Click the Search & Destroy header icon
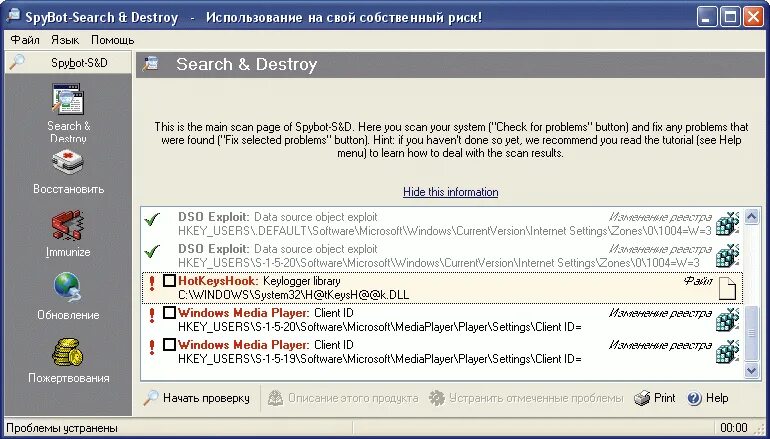This screenshot has width=770, height=439. tap(151, 64)
